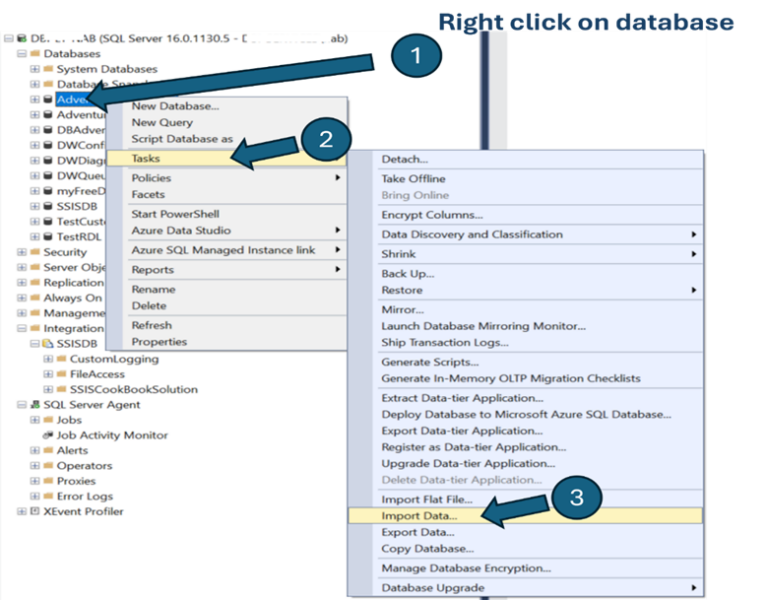Click Generate Scripts... menu entry
768x600 pixels.
(x=429, y=362)
